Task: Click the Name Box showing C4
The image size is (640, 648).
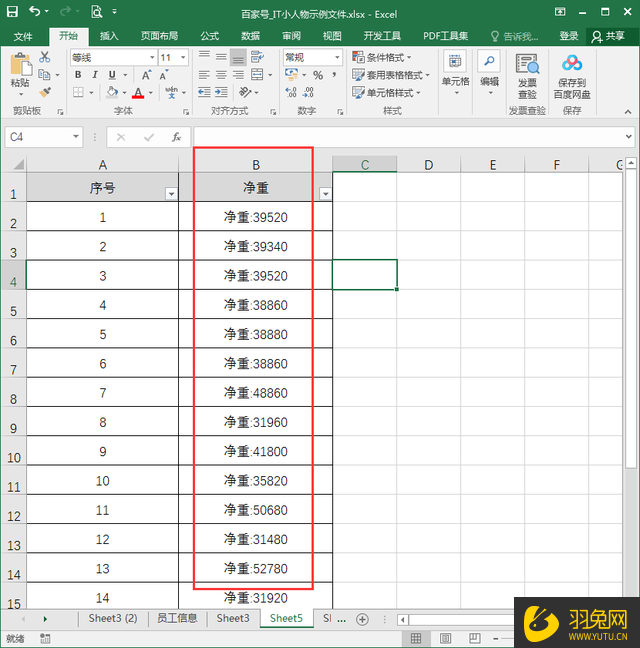Action: click(x=43, y=137)
